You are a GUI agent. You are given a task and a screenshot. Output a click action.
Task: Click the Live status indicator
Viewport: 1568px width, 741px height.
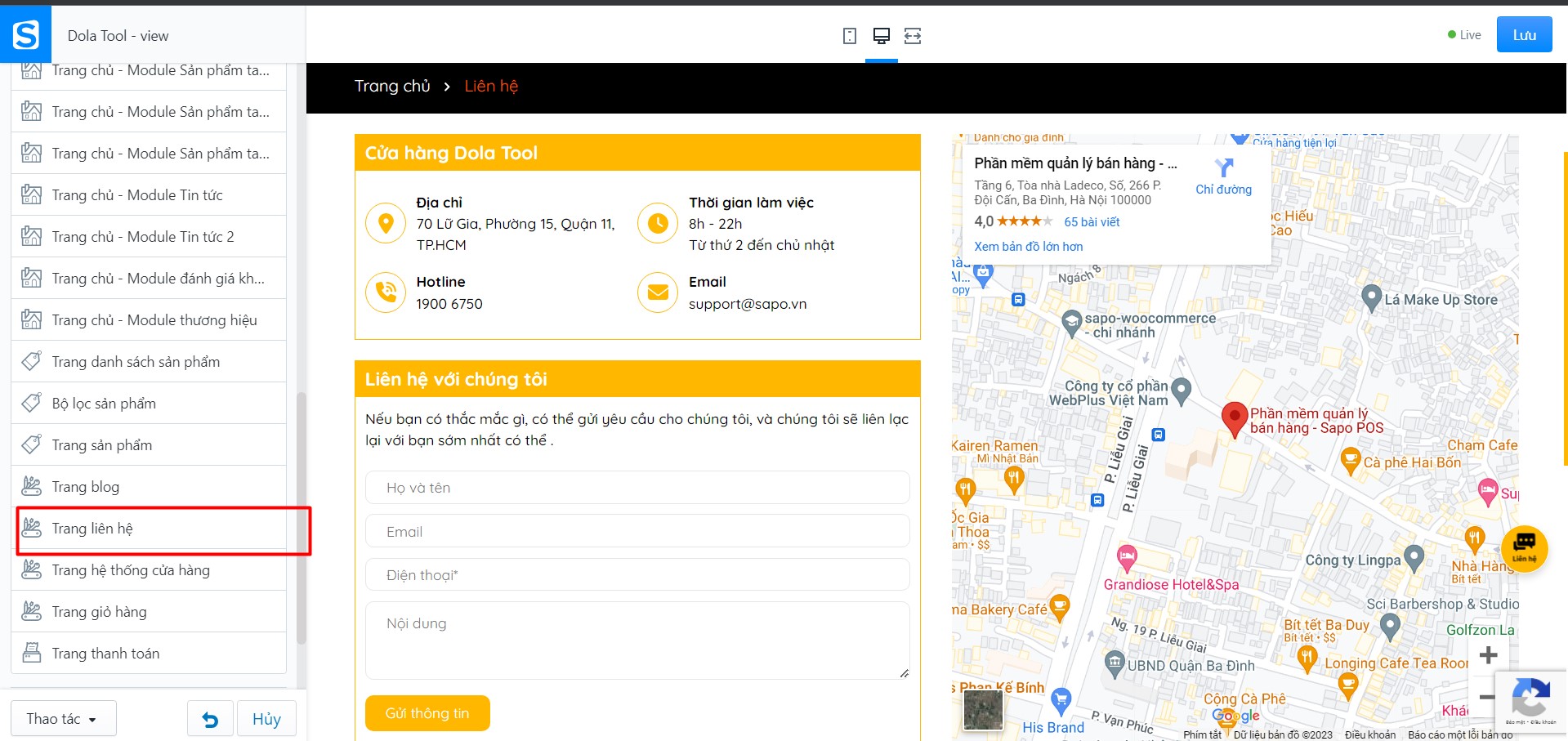[1464, 35]
